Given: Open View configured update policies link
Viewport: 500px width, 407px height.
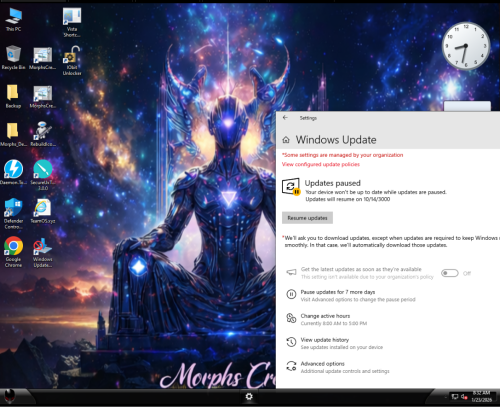Looking at the screenshot, I should pos(321,164).
